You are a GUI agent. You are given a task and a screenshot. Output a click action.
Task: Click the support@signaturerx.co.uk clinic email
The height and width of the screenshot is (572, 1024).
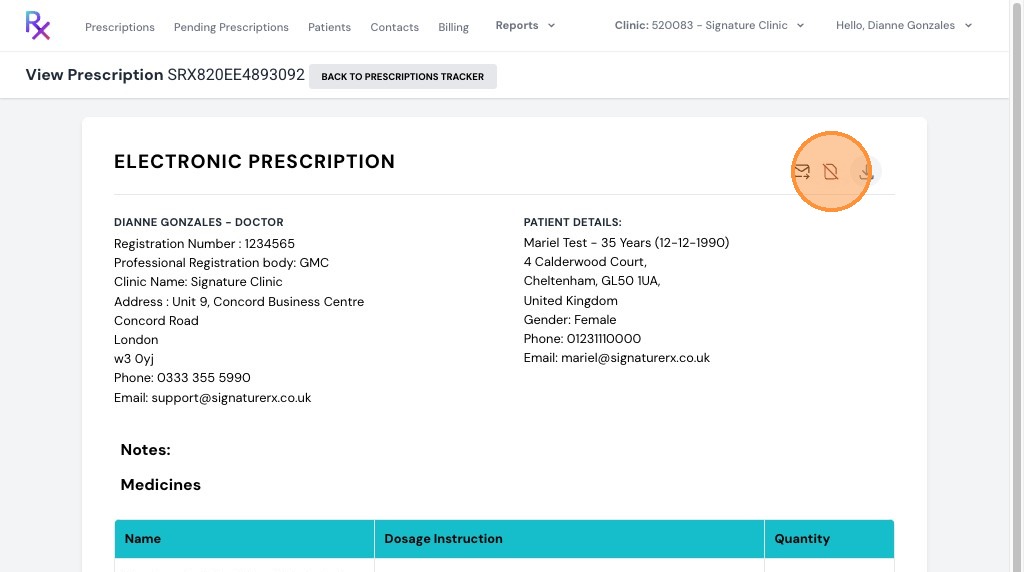[x=231, y=398]
